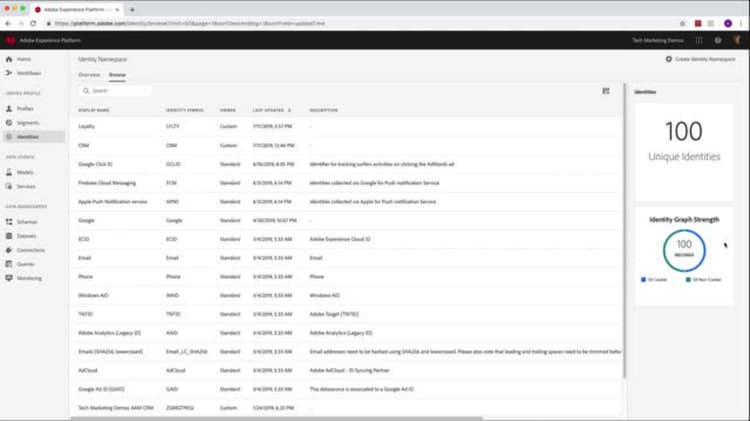Click the Description column header

click(x=323, y=110)
